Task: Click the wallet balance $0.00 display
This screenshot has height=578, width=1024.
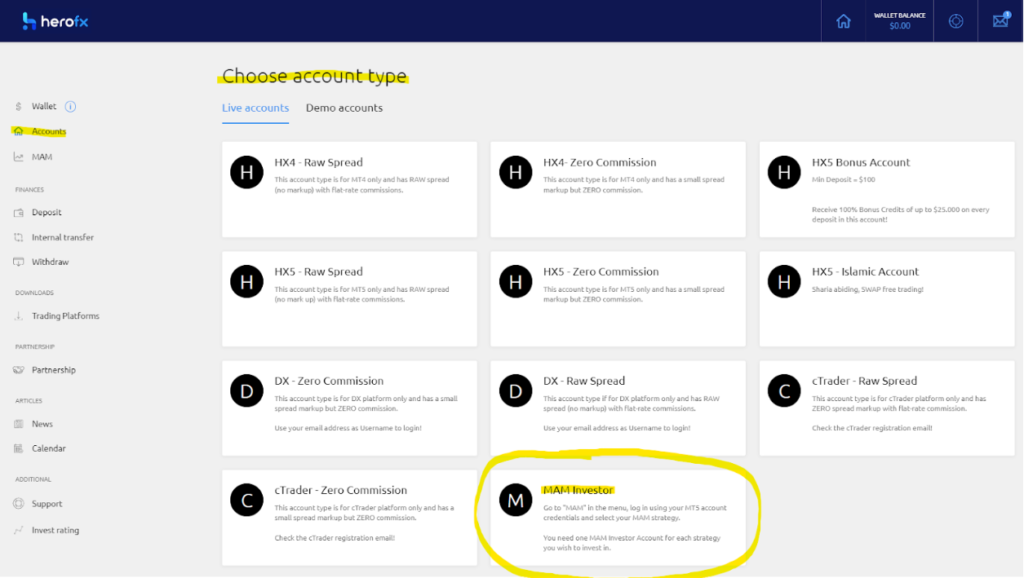Action: coord(899,21)
